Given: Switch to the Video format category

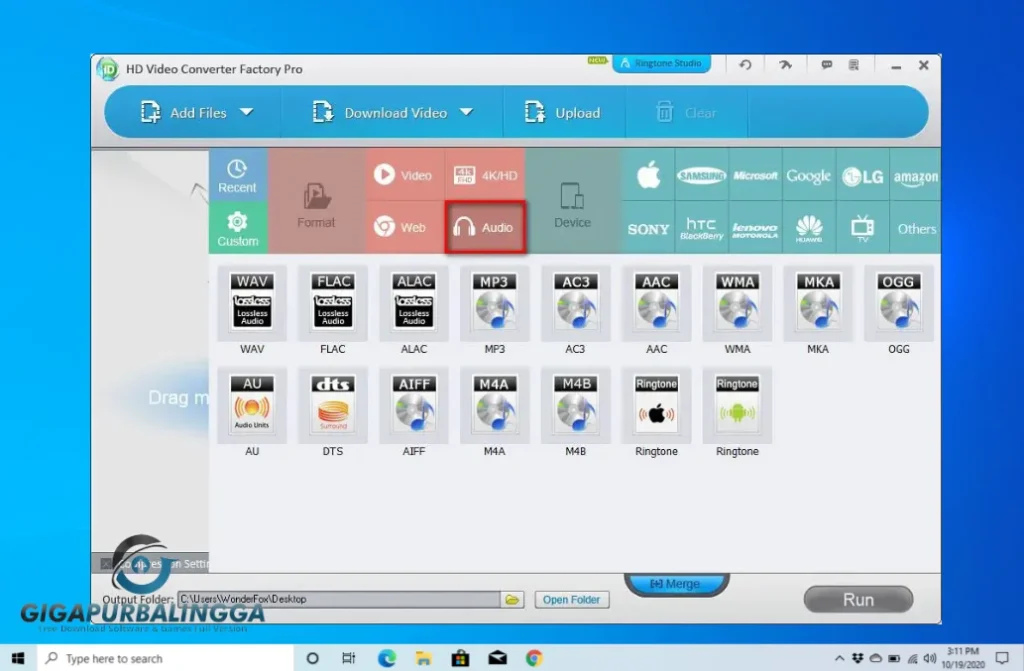Looking at the screenshot, I should click(404, 173).
